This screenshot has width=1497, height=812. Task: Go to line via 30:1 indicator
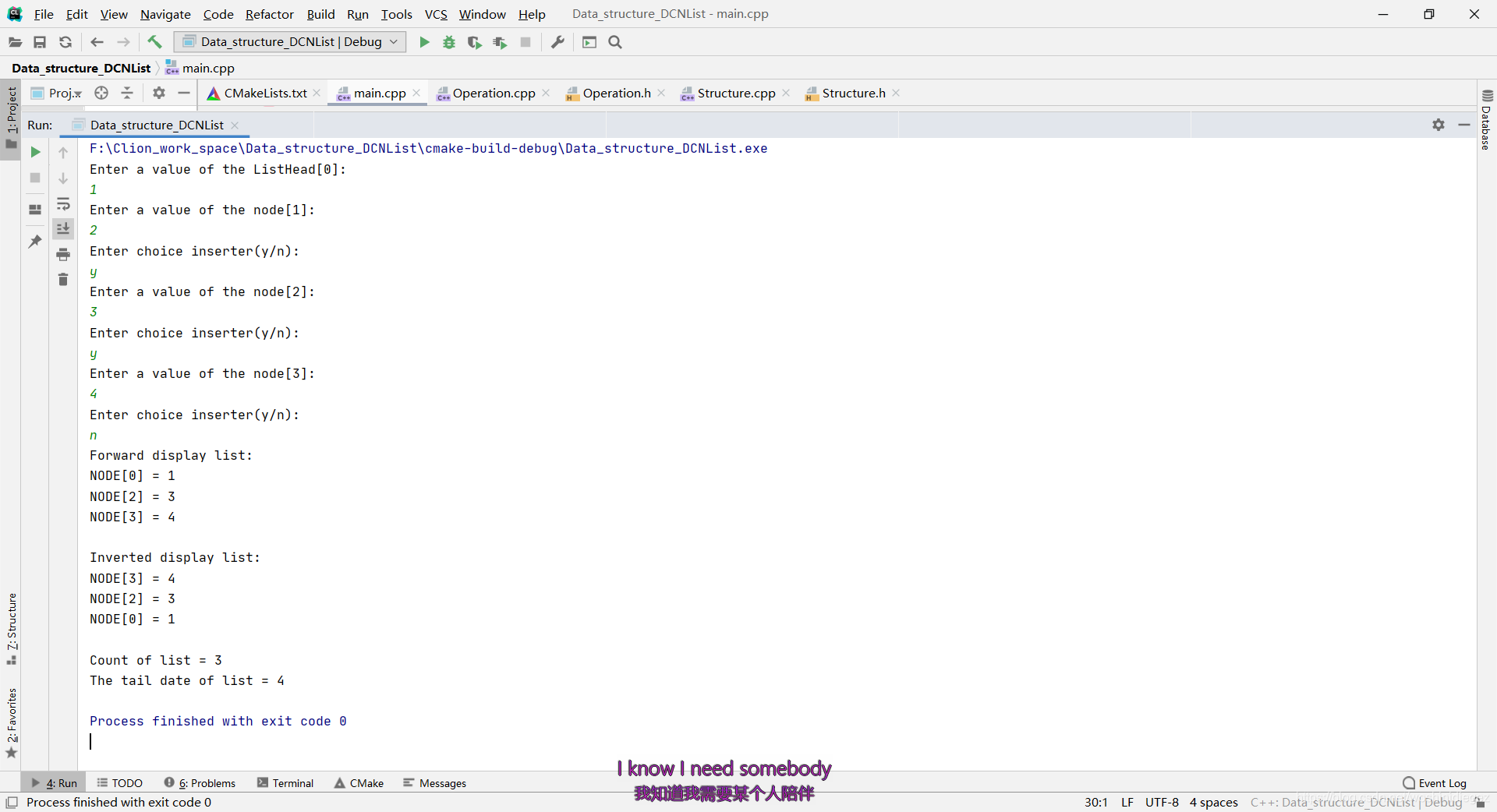tap(1095, 803)
